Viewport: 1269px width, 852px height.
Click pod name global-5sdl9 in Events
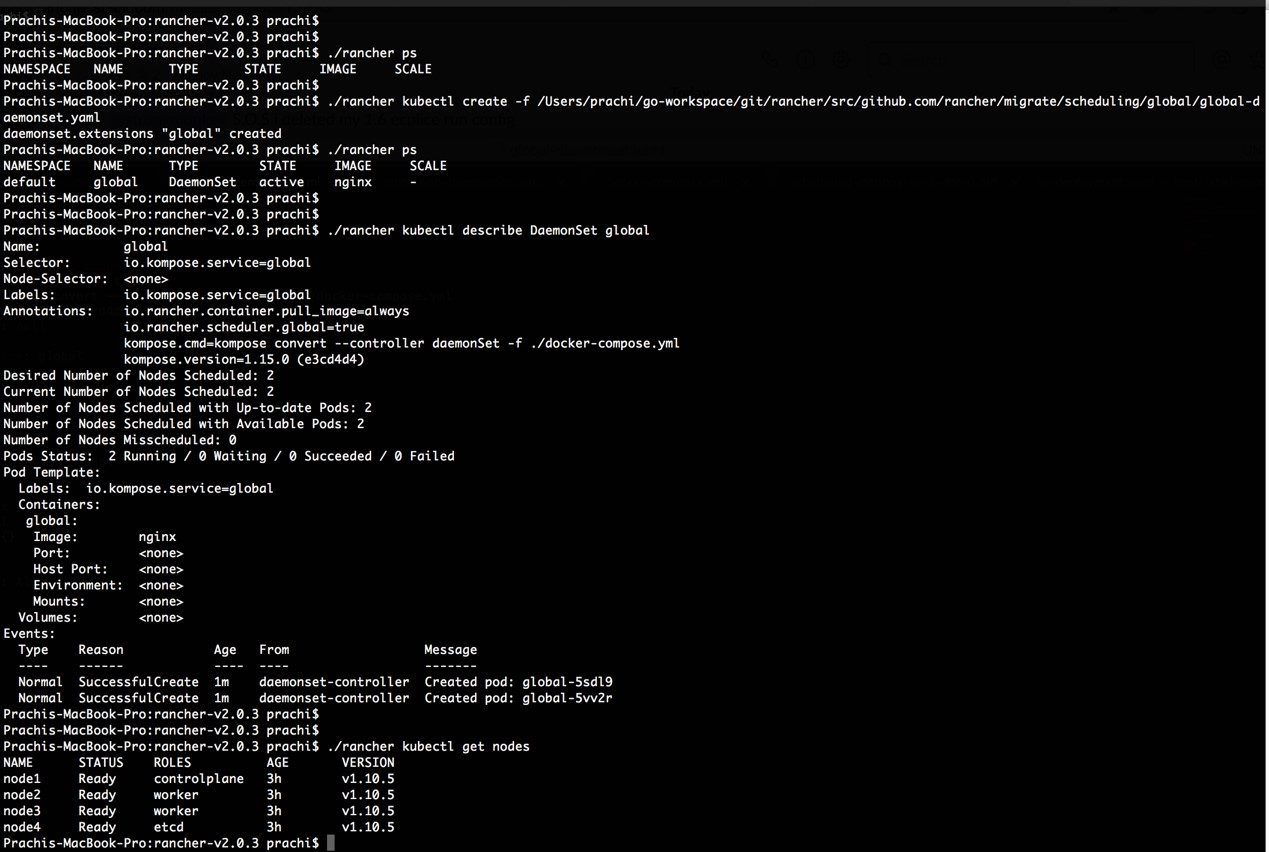click(567, 682)
